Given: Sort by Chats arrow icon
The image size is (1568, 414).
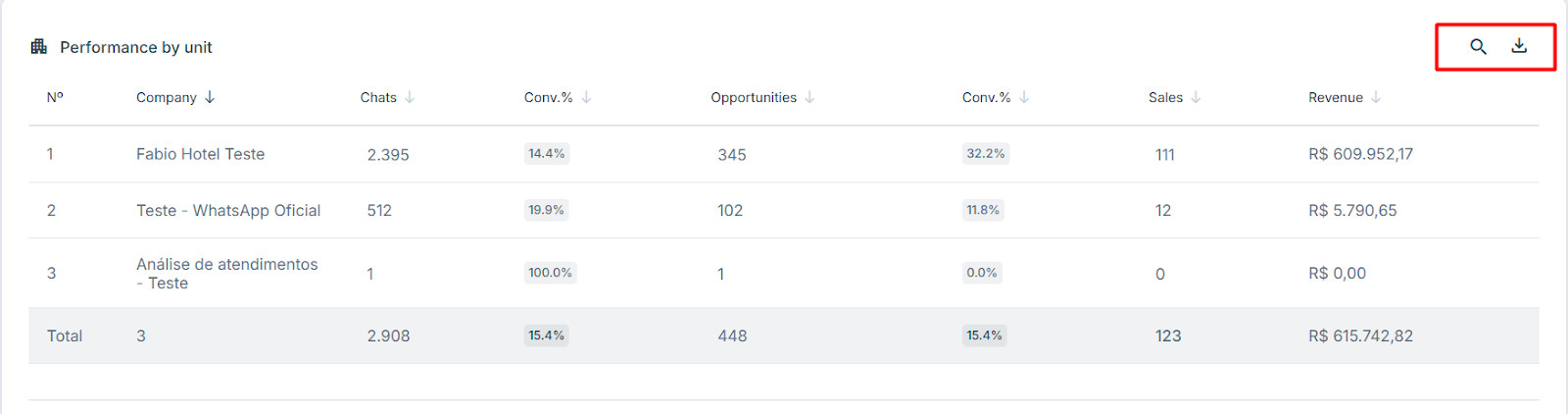Looking at the screenshot, I should tap(410, 97).
